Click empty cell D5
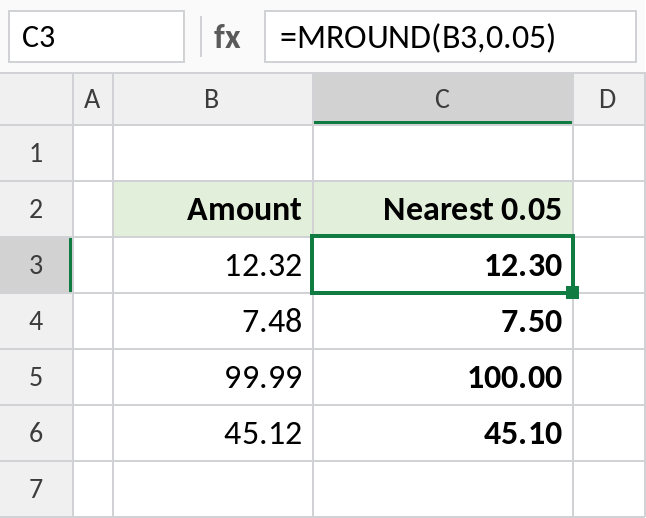This screenshot has height=518, width=646. (610, 377)
